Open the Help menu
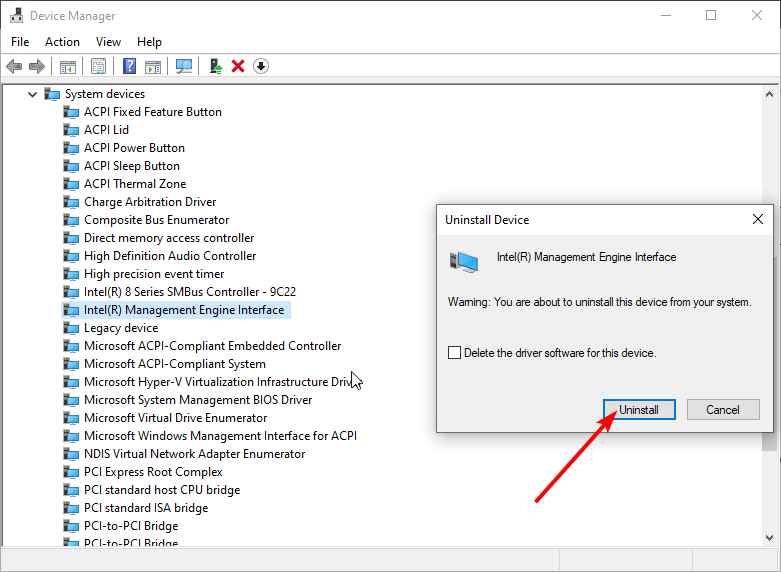Screen dimensions: 781x572 pyautogui.click(x=149, y=42)
